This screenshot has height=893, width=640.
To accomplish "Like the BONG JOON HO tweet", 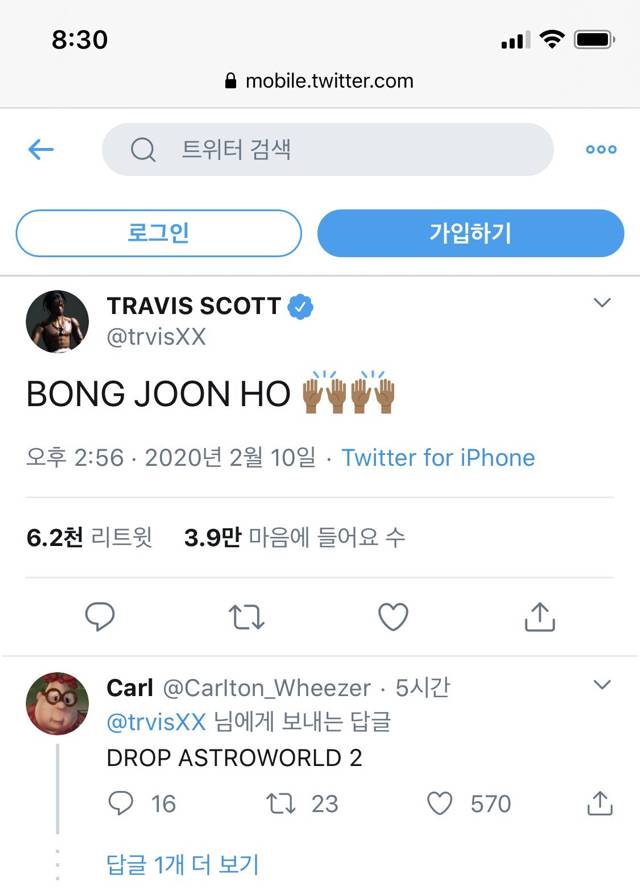I will tap(392, 617).
